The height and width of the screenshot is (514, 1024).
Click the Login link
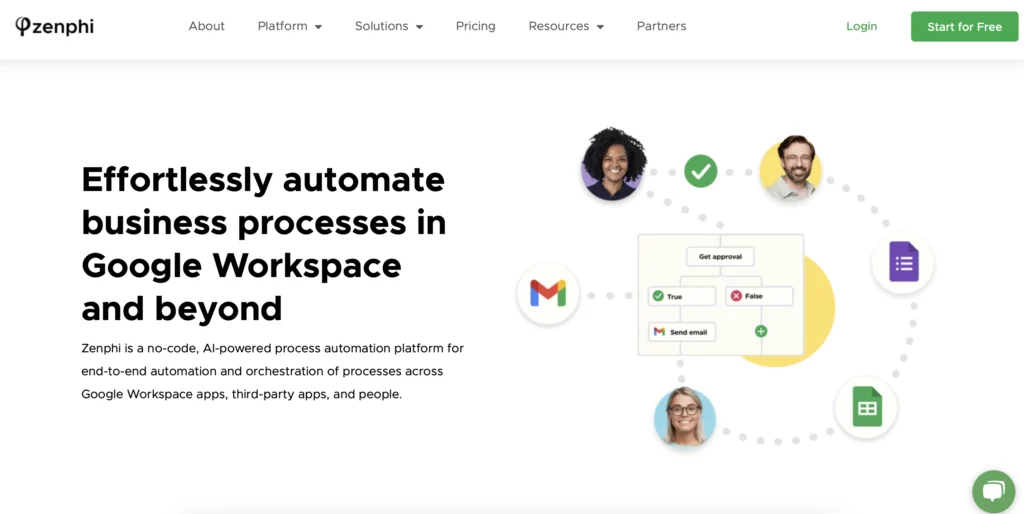(861, 26)
